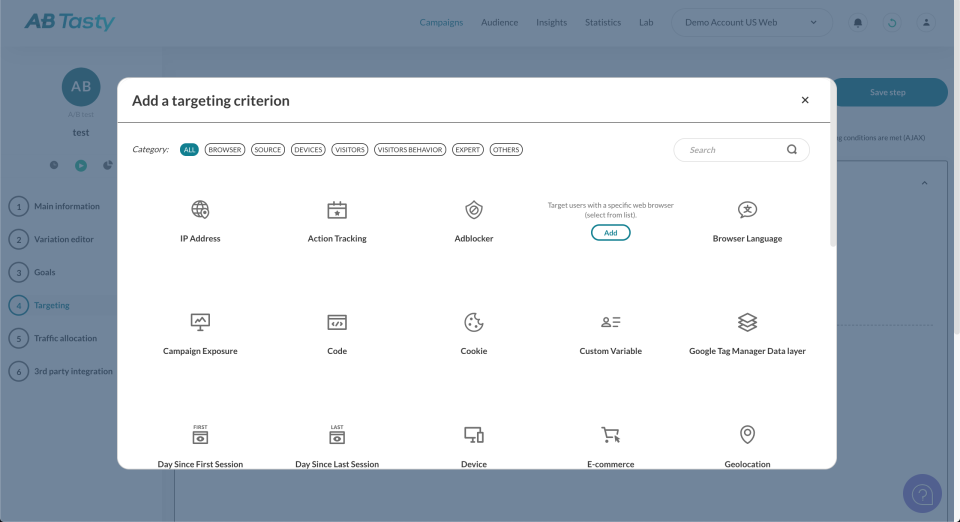Choose the Campaign Exposure monitor icon
Image resolution: width=960 pixels, height=522 pixels.
[x=200, y=322]
